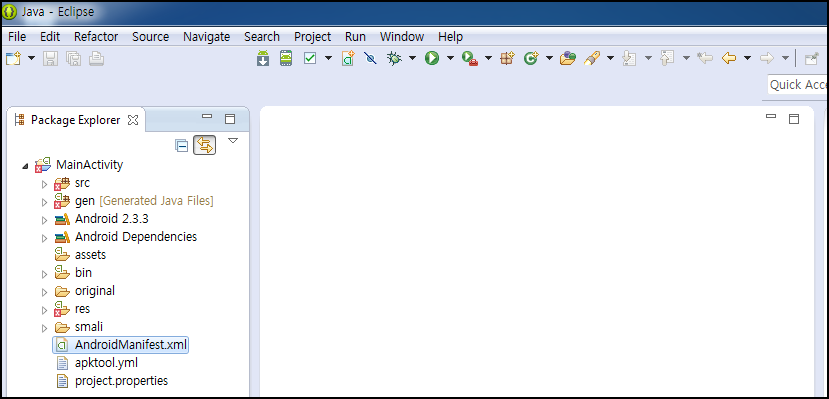Click the Next Annotation icon
This screenshot has width=829, height=399.
(x=629, y=58)
